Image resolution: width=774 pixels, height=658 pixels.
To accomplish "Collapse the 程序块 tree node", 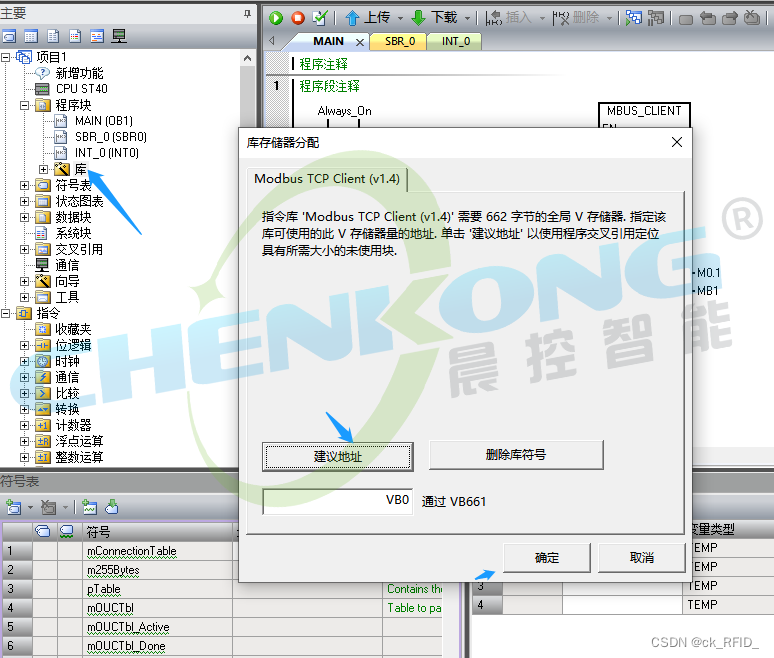I will pos(24,105).
